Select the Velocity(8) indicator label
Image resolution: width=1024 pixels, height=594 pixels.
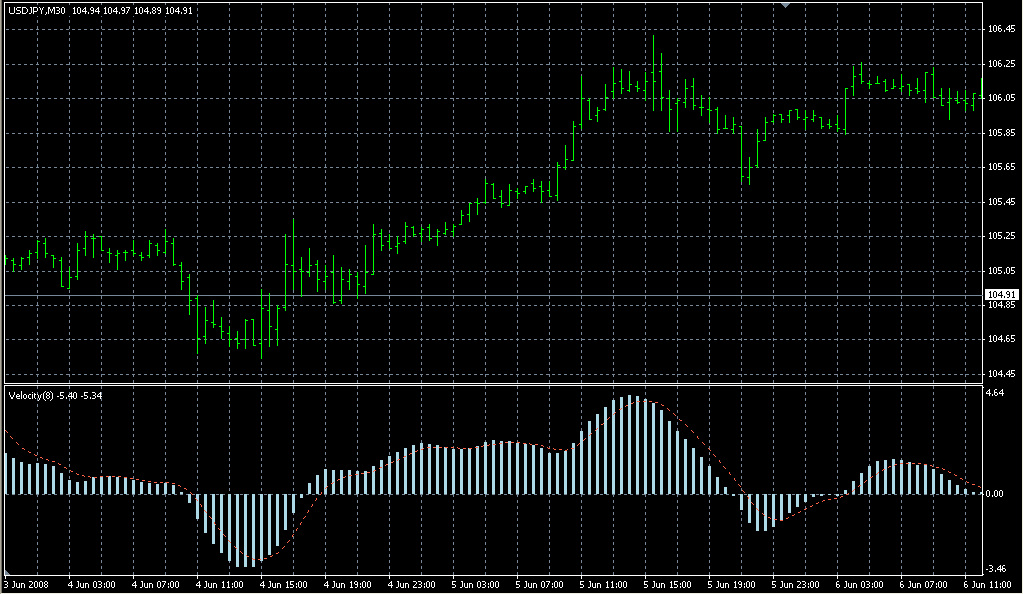[32, 396]
